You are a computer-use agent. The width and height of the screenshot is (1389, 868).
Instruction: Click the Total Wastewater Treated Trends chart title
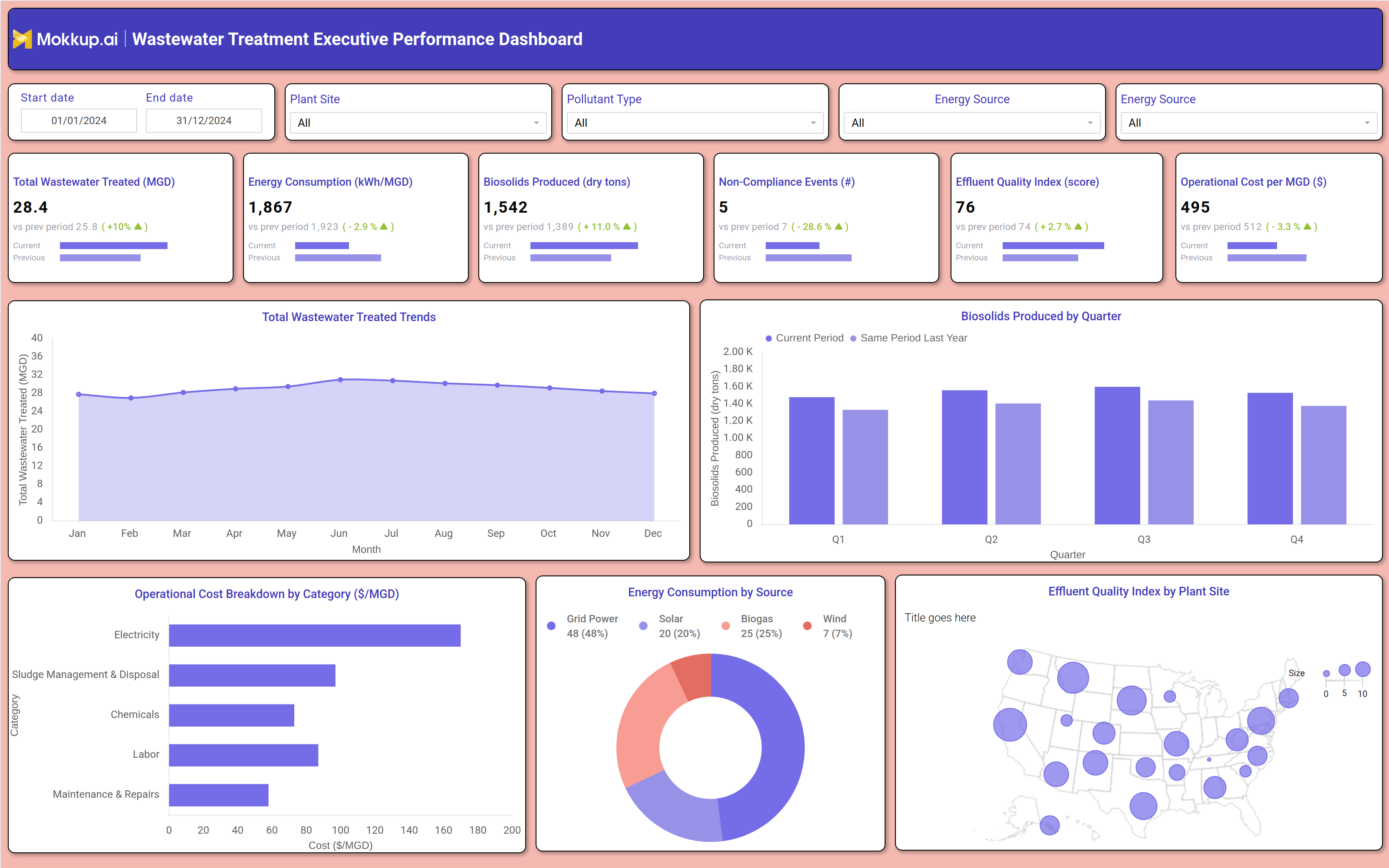tap(349, 317)
